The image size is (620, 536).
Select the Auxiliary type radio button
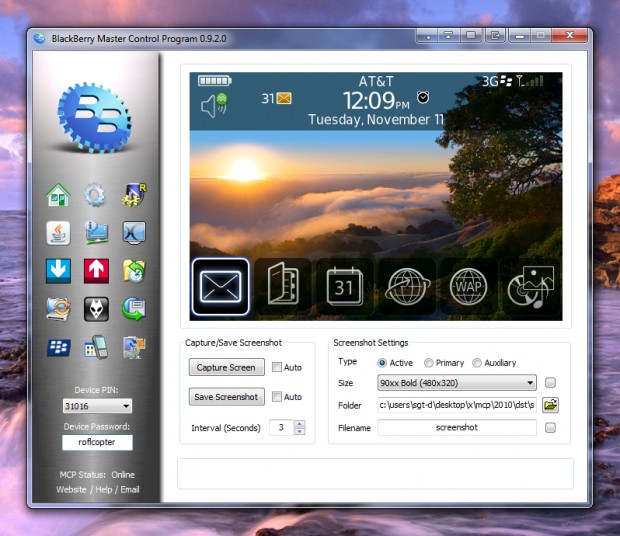tap(477, 362)
